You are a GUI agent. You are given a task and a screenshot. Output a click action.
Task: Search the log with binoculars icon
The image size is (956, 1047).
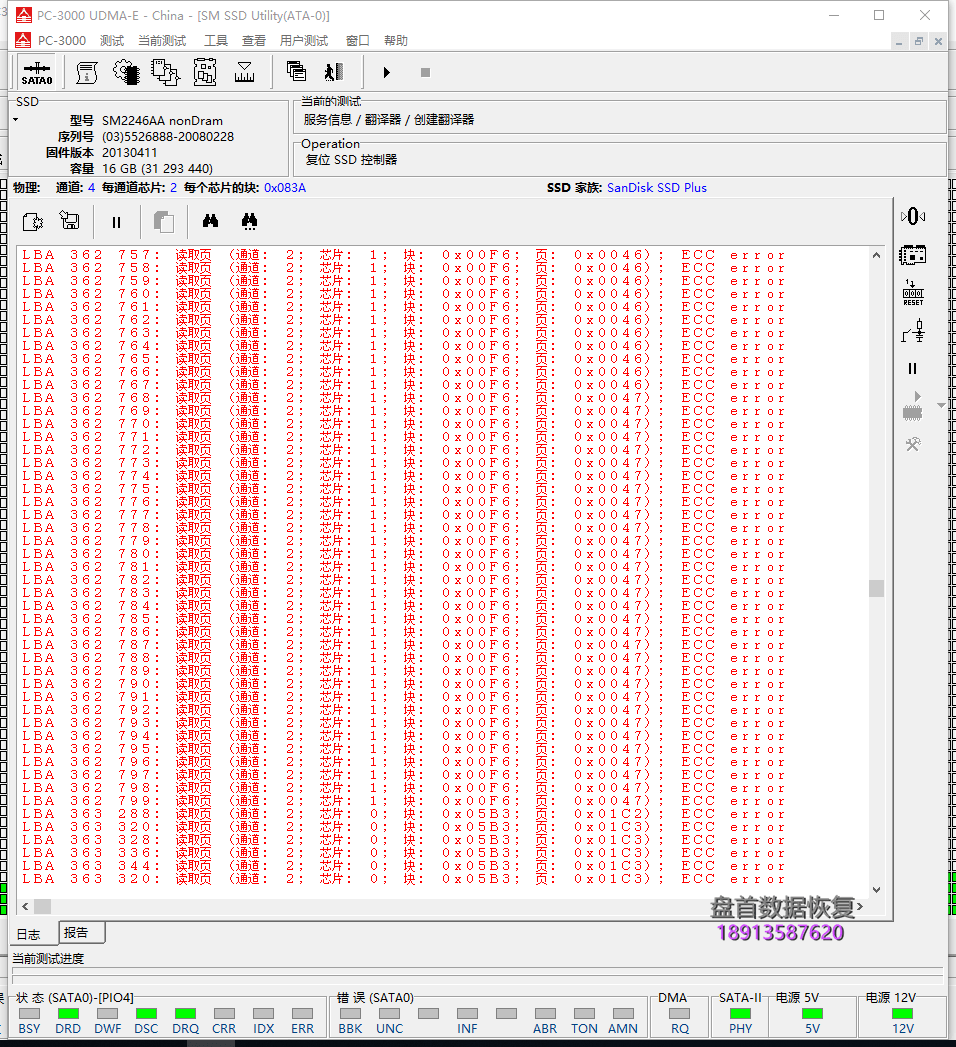coord(210,221)
